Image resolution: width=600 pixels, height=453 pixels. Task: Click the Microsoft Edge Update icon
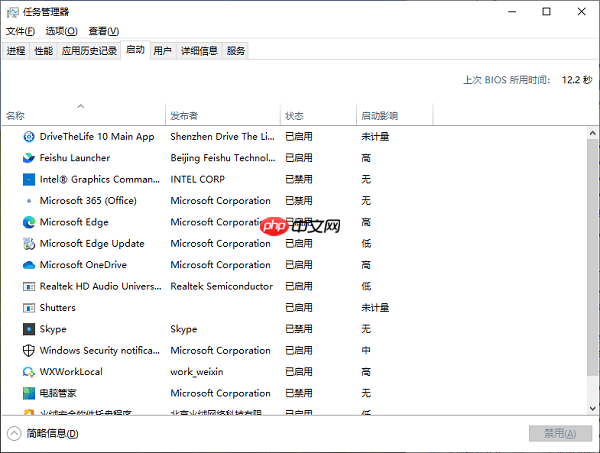coord(29,244)
